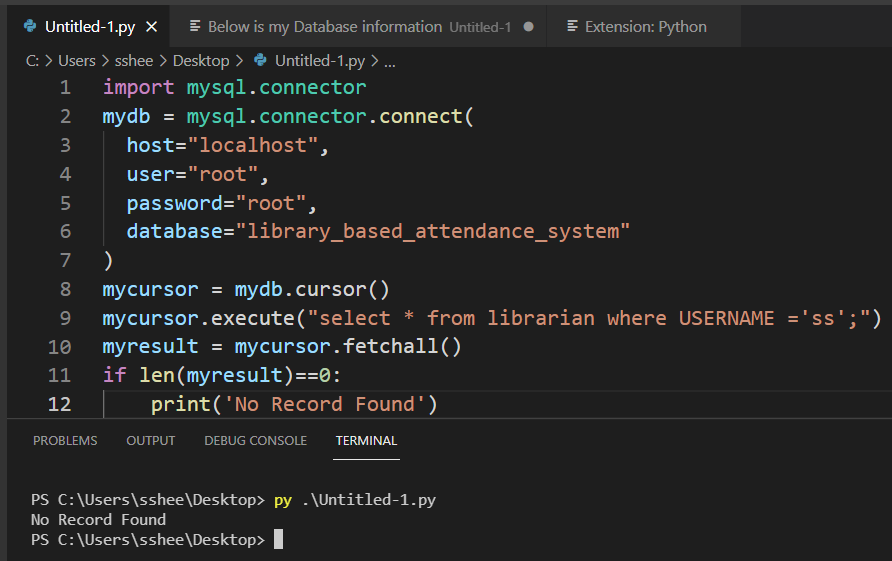Click 'USERNAME' in the SQL query string

[x=726, y=318]
